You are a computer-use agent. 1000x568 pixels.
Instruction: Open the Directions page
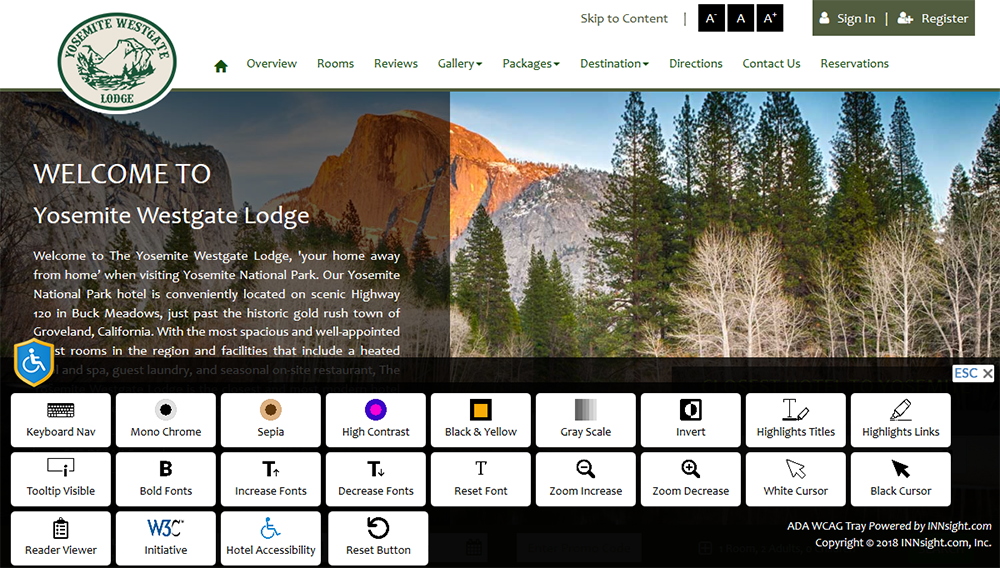696,64
